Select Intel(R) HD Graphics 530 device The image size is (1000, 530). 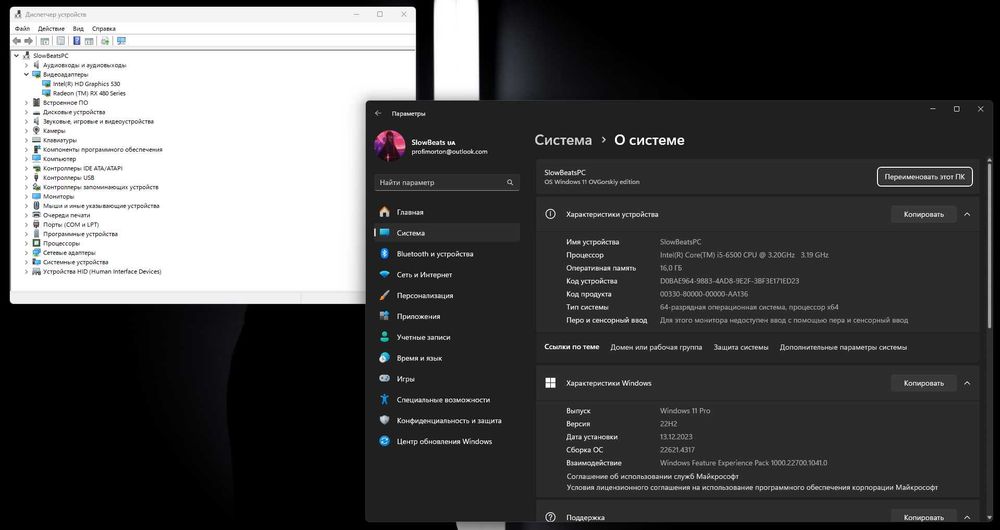[x=86, y=84]
